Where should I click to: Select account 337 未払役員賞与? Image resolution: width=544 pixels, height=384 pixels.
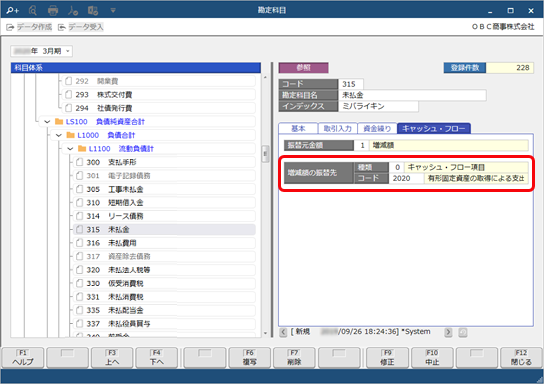[x=164, y=324]
